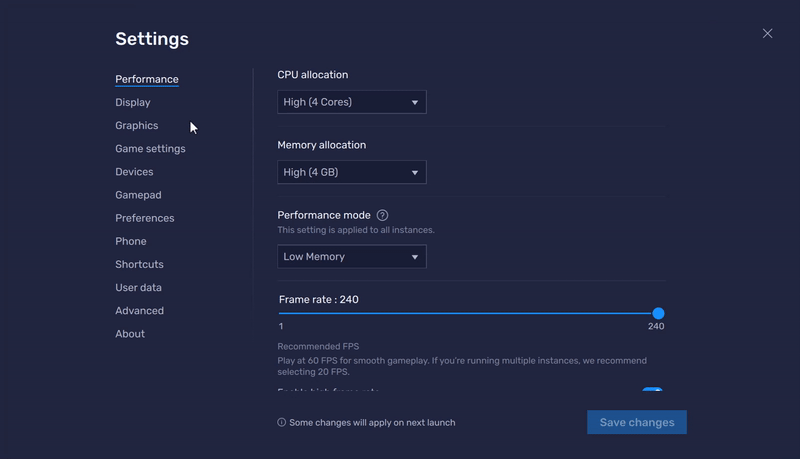Image resolution: width=800 pixels, height=459 pixels.
Task: Switch to the Display settings tab
Action: [132, 102]
